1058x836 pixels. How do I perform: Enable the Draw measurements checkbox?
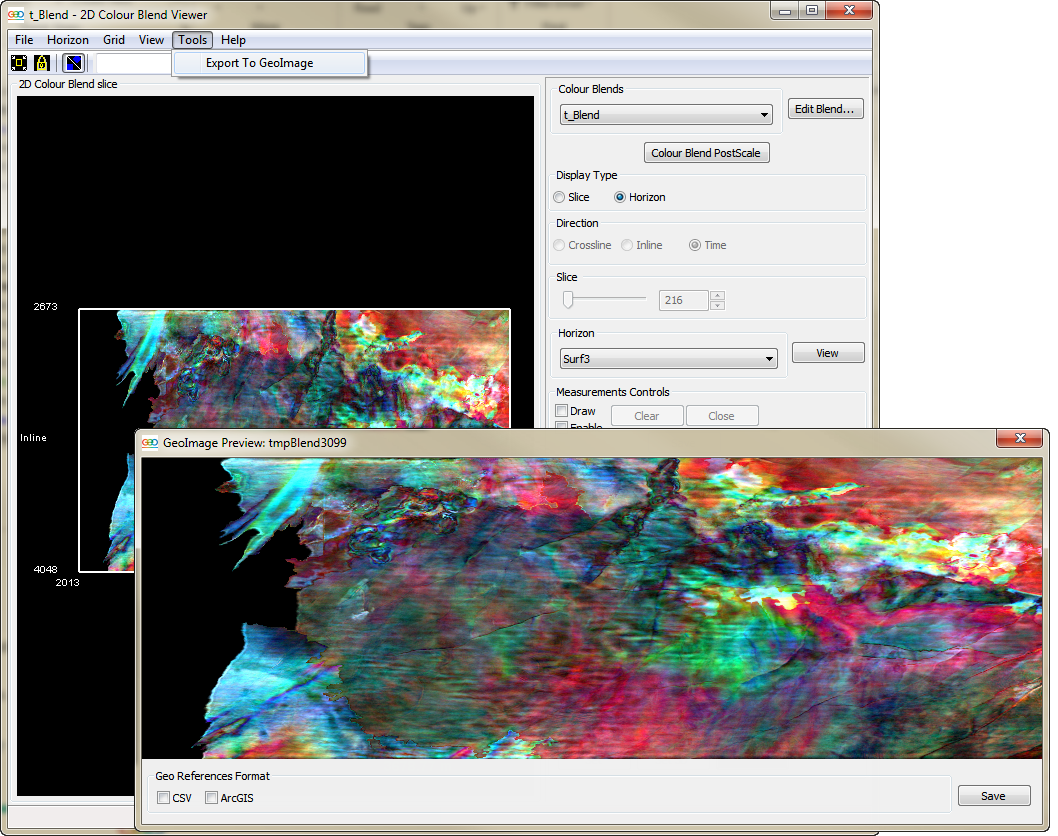coord(562,411)
